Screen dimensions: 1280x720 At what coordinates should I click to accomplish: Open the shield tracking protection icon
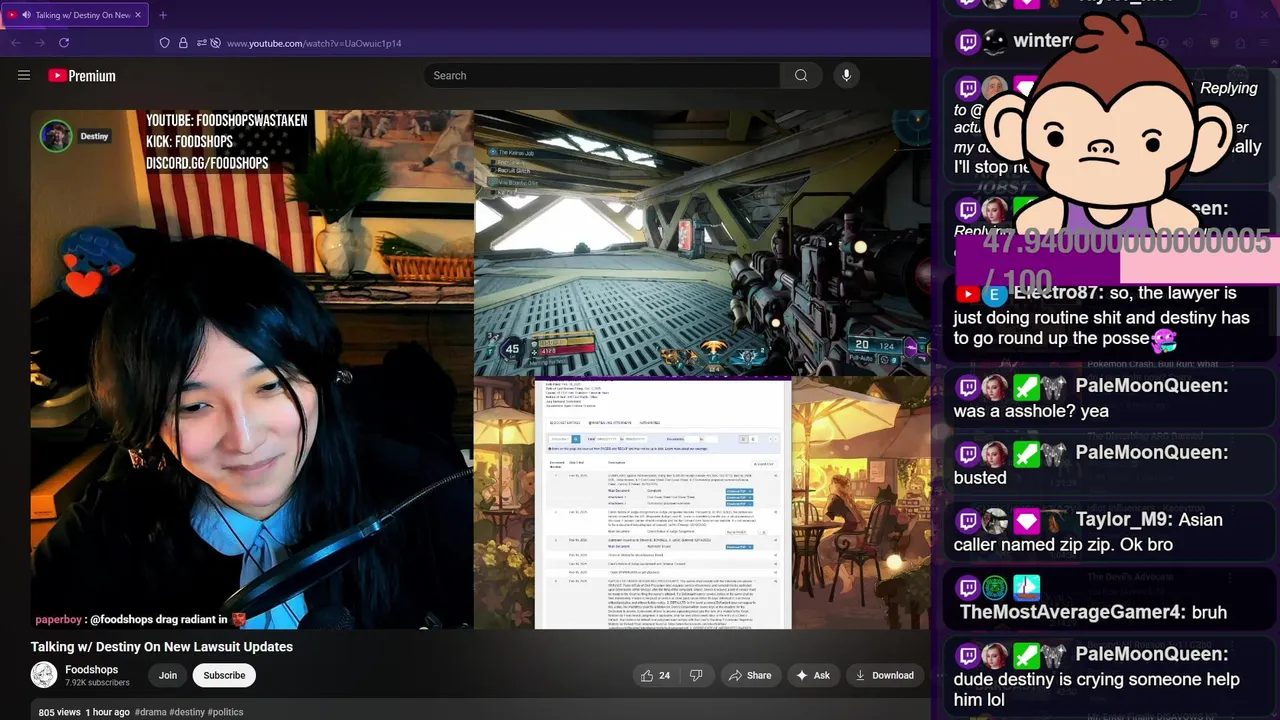pos(165,43)
